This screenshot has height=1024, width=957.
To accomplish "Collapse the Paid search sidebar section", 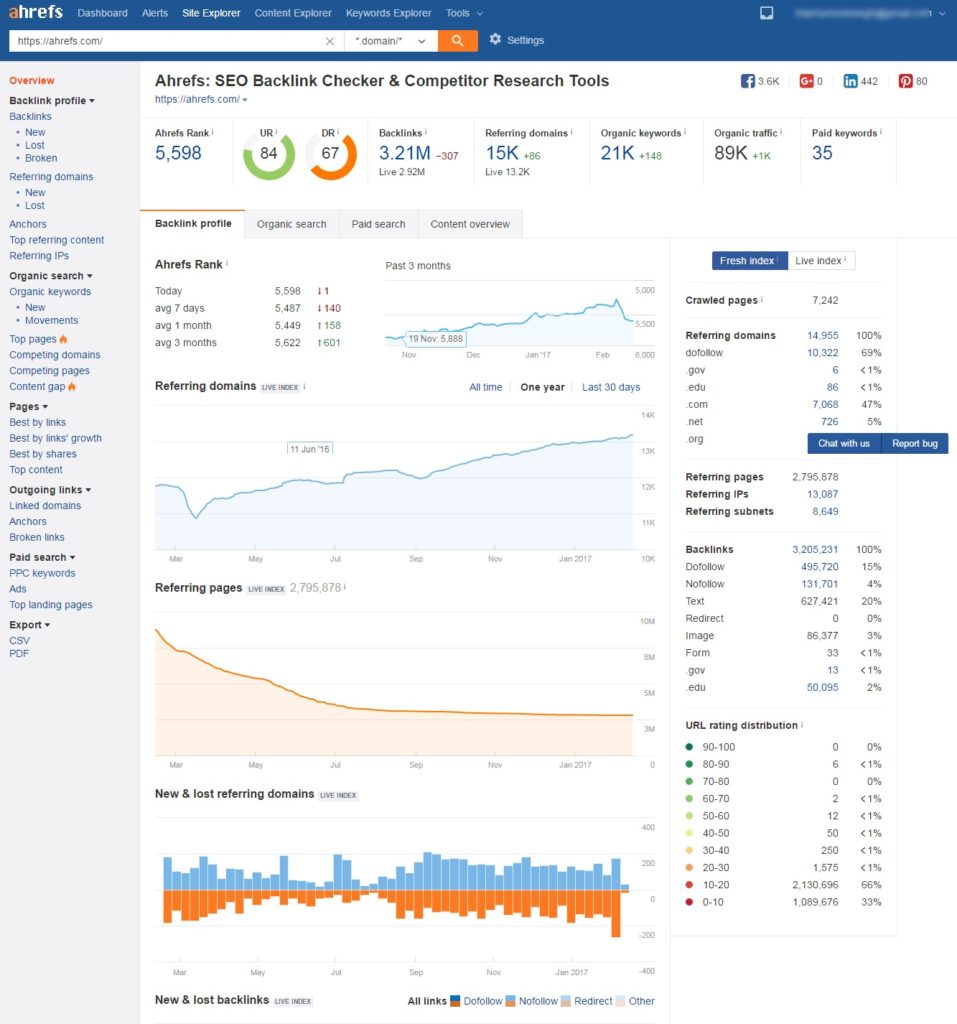I will (x=42, y=557).
